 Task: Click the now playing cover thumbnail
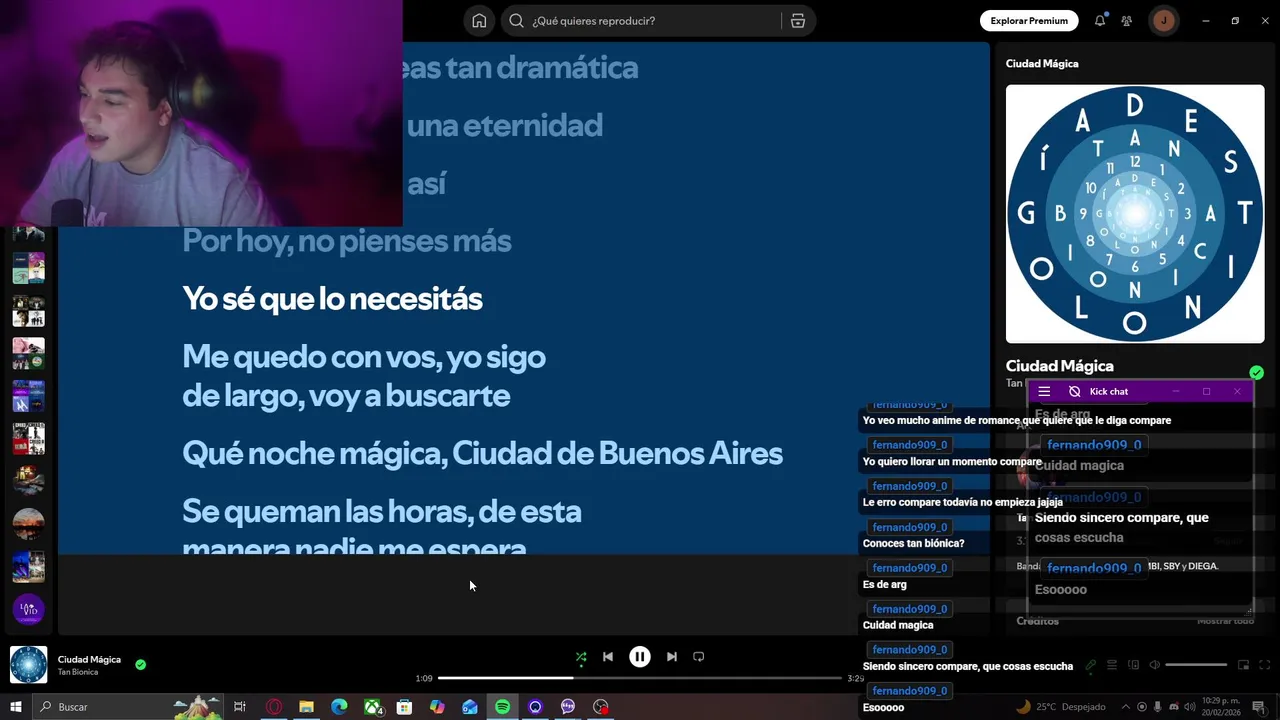point(28,665)
